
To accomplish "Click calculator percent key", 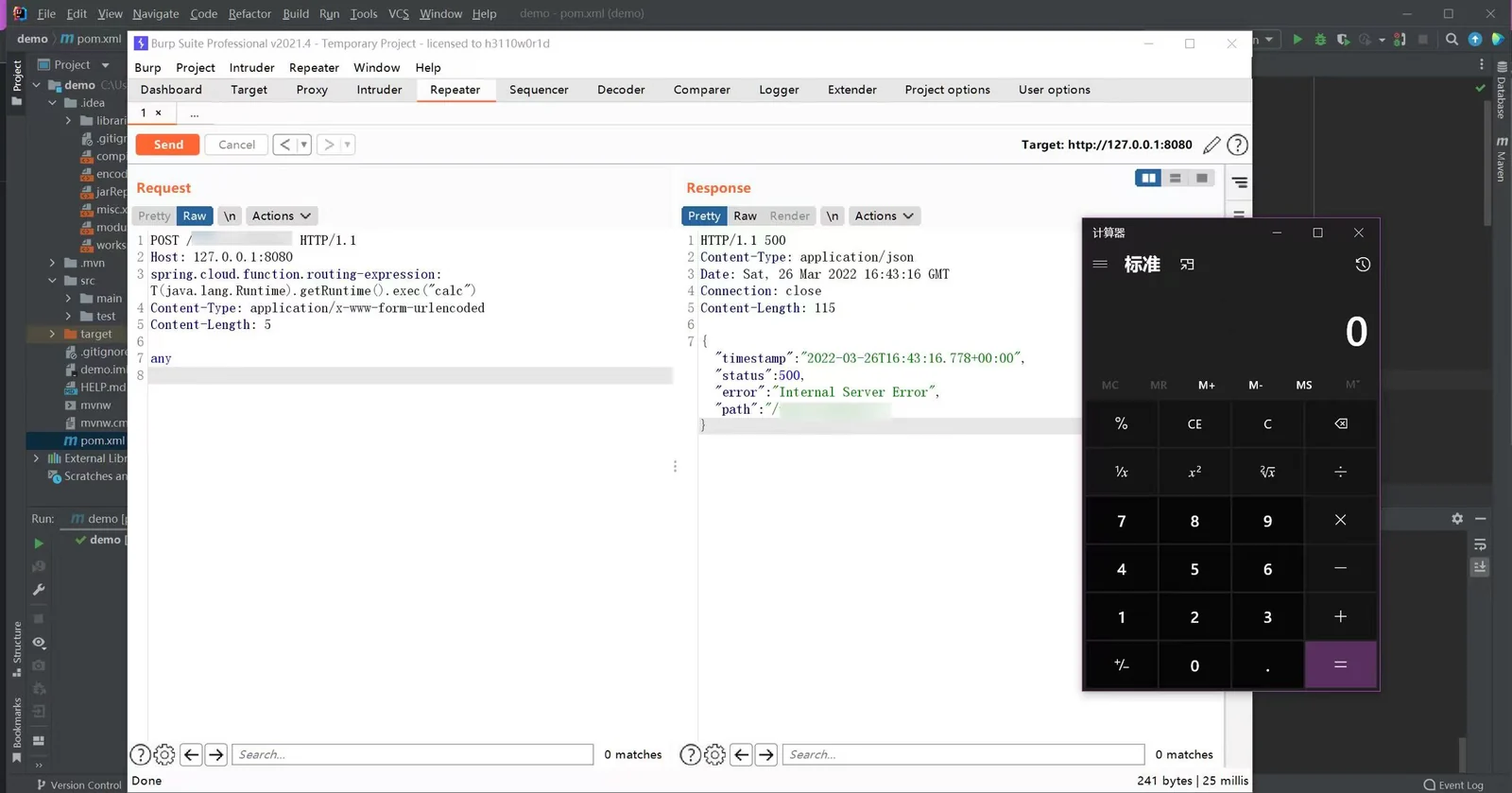I will [x=1122, y=423].
